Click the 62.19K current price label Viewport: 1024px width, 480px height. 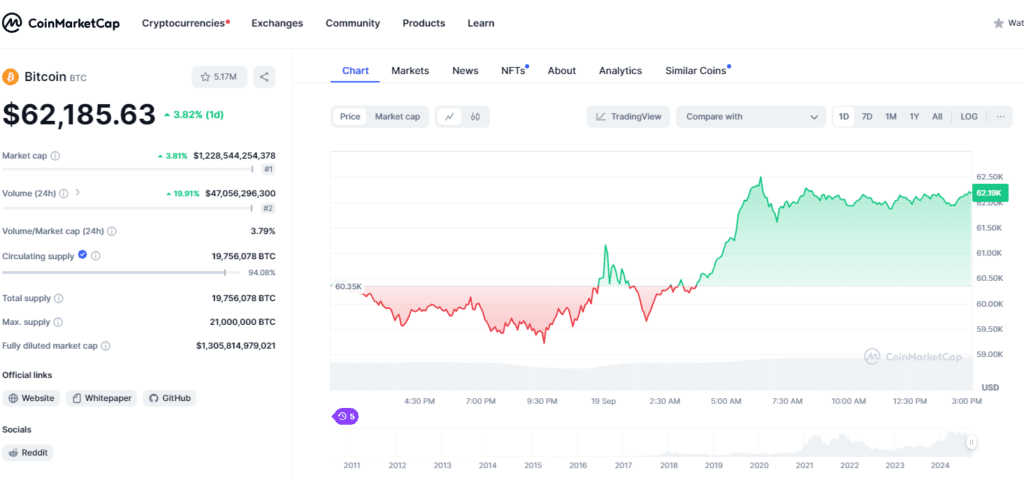991,193
